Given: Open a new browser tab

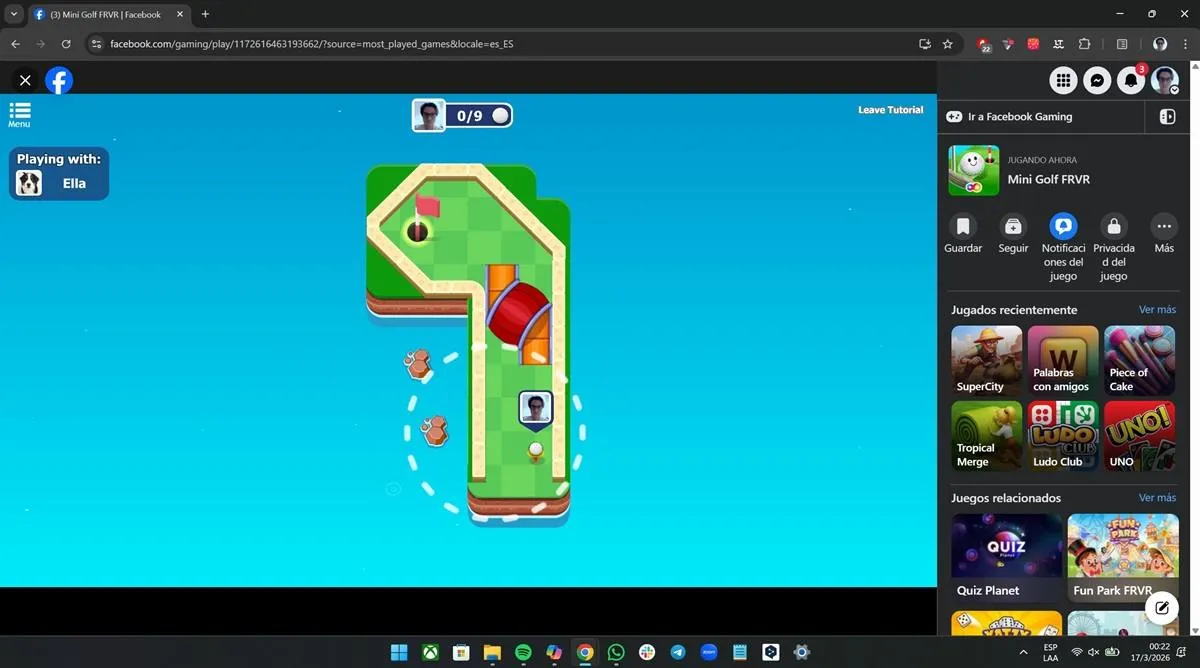Looking at the screenshot, I should pos(205,14).
